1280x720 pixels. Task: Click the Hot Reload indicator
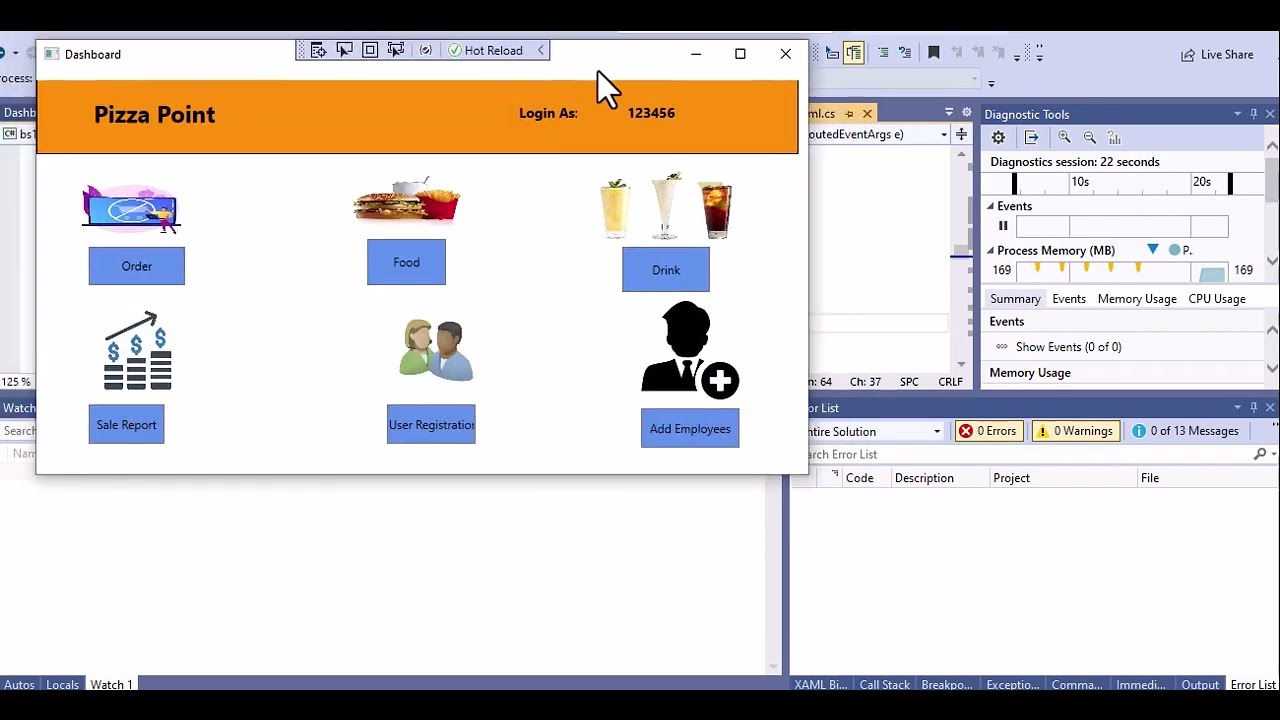485,50
